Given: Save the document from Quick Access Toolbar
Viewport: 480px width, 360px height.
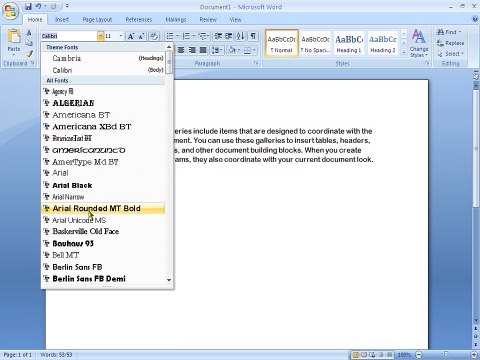Looking at the screenshot, I should [28, 6].
